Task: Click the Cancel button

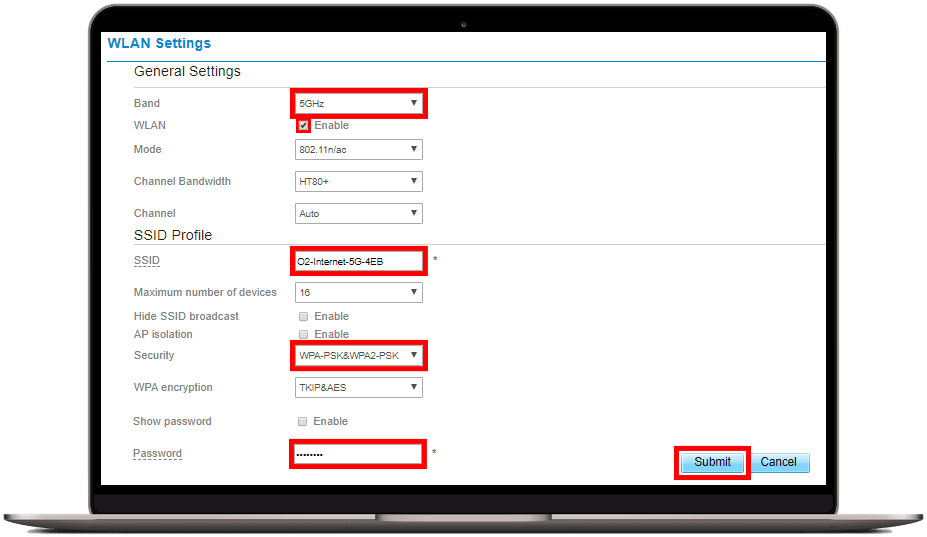Action: (x=778, y=462)
